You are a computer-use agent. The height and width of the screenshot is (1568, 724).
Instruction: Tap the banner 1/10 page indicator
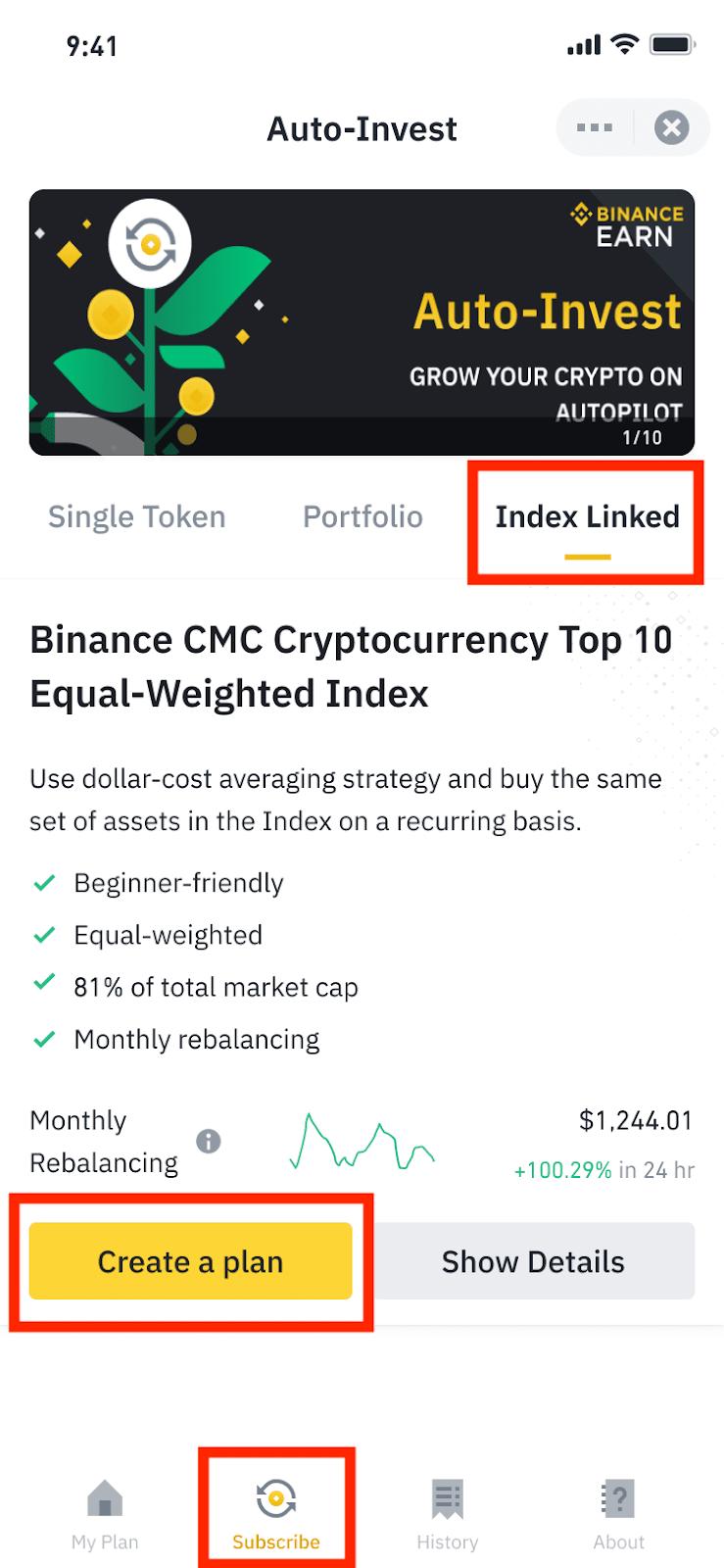642,437
